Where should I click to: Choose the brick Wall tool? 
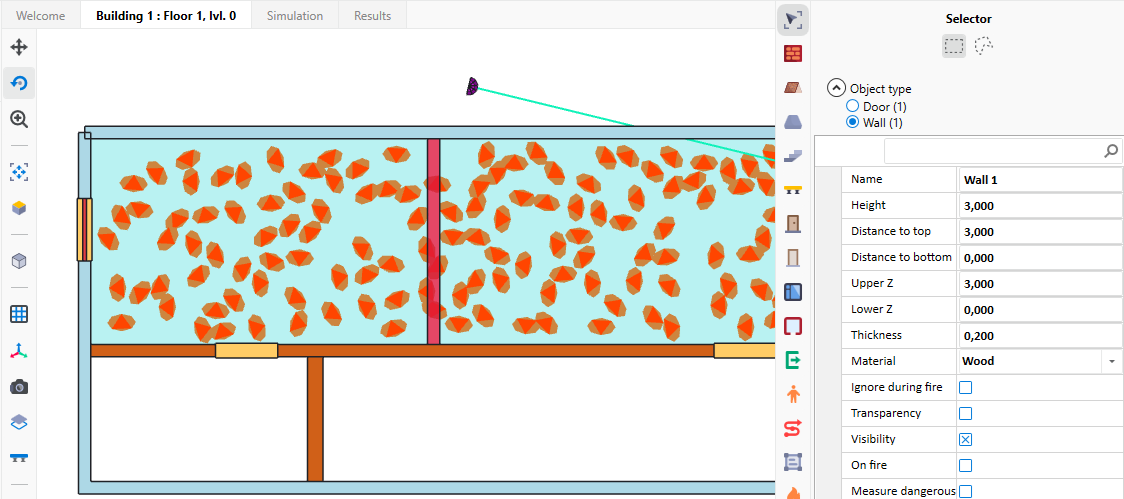(793, 53)
